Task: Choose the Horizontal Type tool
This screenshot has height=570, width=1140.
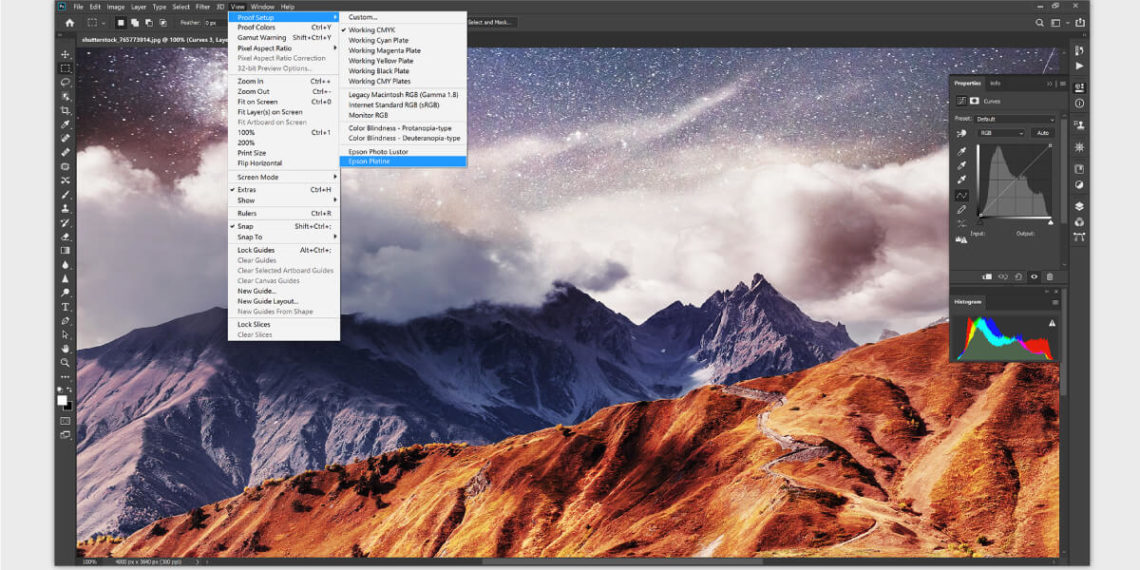Action: (66, 307)
